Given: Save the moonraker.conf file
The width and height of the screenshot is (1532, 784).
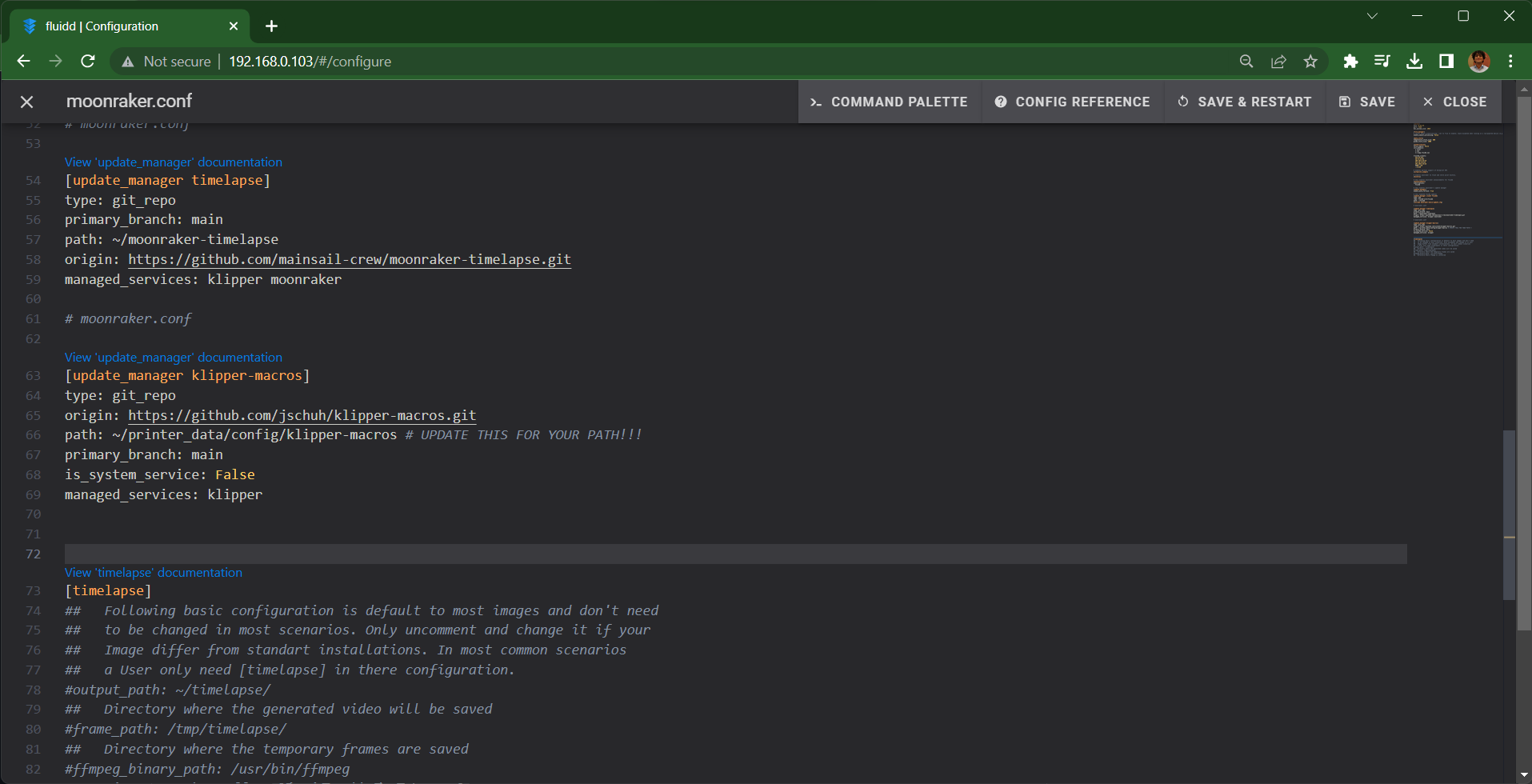Looking at the screenshot, I should click(x=1367, y=102).
